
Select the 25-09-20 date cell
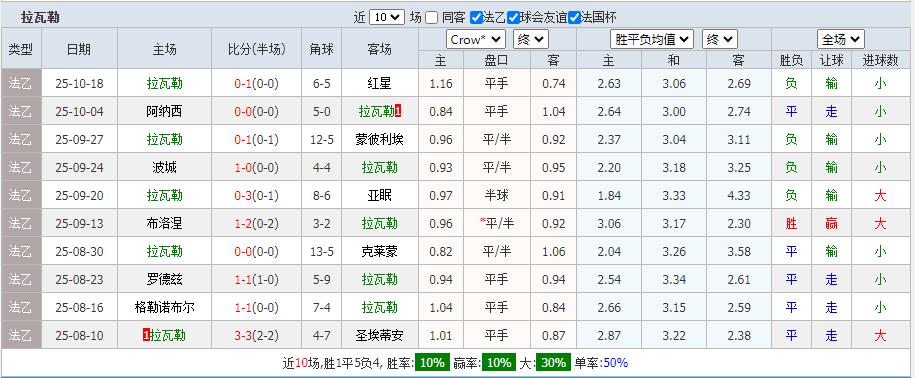79,195
